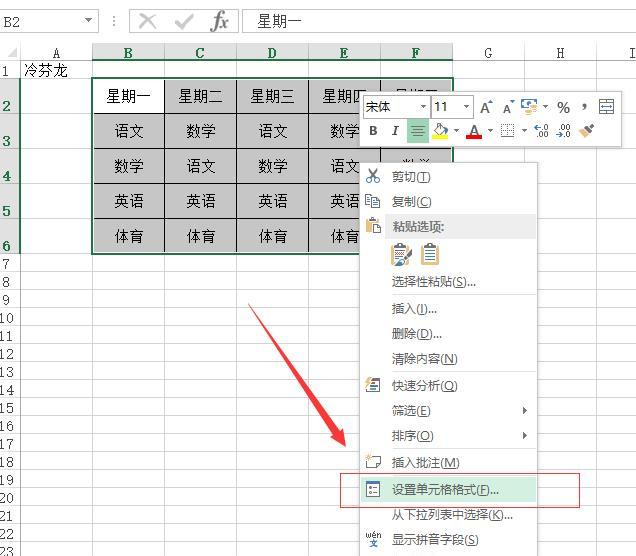
Task: Decrease decimal places in mini toolbar
Action: pyautogui.click(x=564, y=131)
